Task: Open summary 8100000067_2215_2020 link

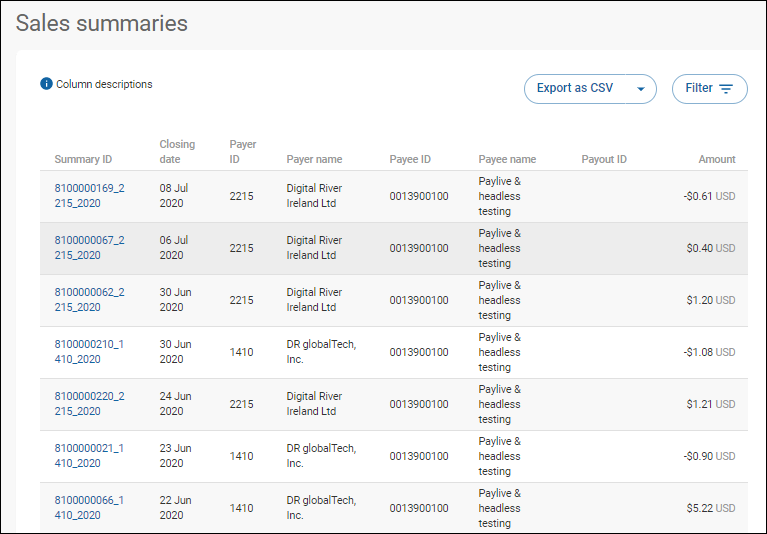Action: click(x=90, y=247)
